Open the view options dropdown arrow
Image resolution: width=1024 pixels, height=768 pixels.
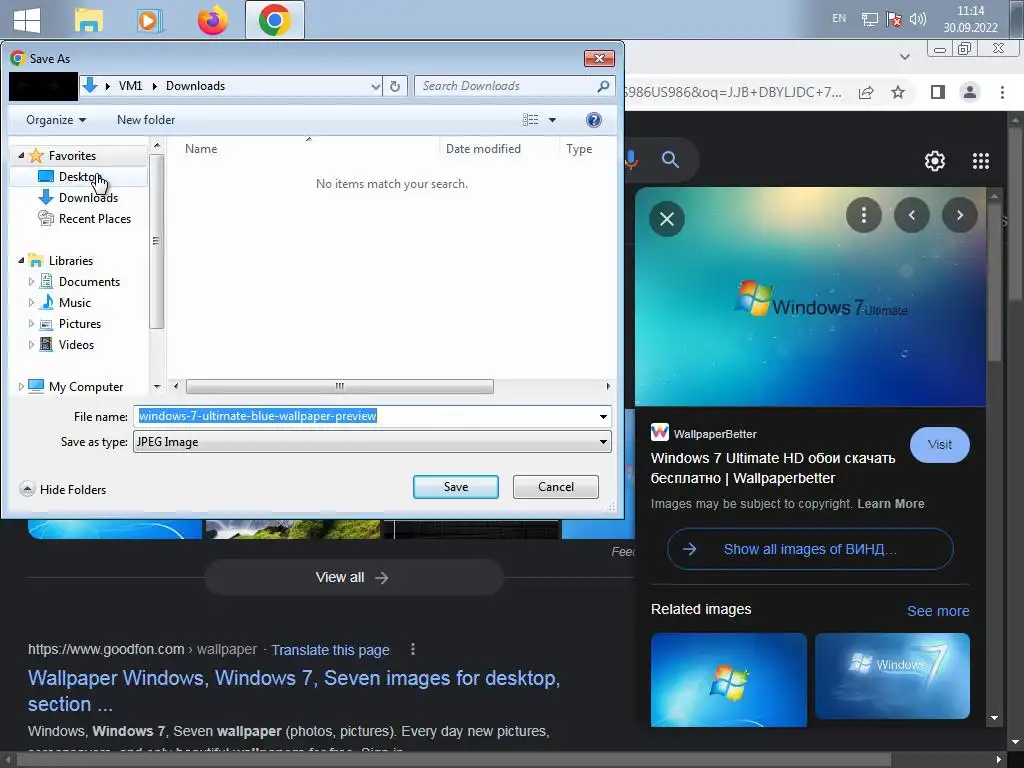coord(552,120)
